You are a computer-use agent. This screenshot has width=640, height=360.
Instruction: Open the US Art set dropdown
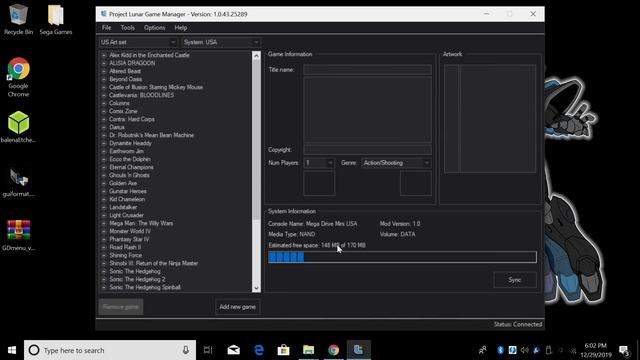coord(138,42)
